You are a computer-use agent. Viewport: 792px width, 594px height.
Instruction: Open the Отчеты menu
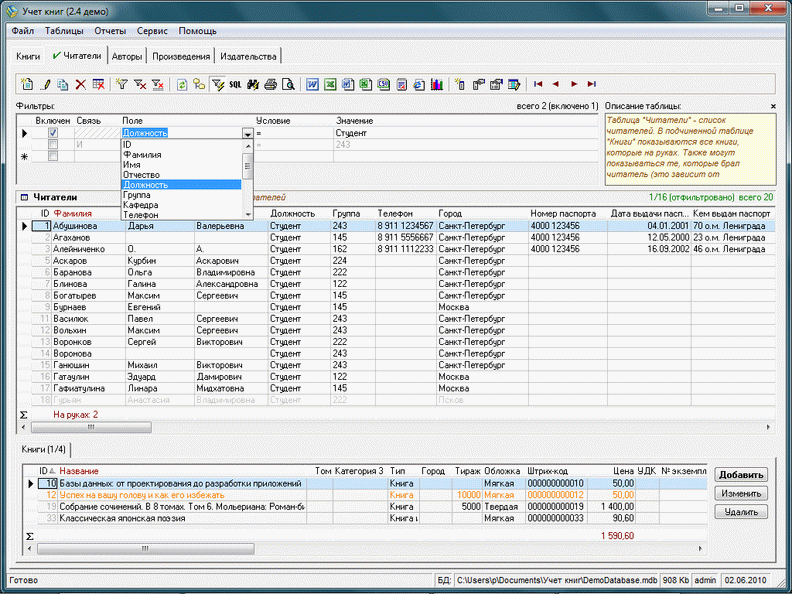(x=110, y=31)
